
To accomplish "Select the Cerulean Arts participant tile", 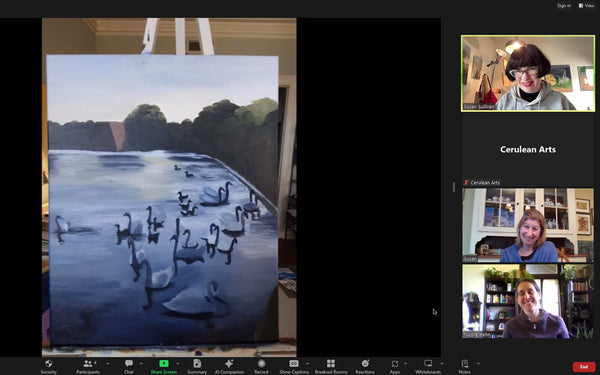I will tap(528, 150).
